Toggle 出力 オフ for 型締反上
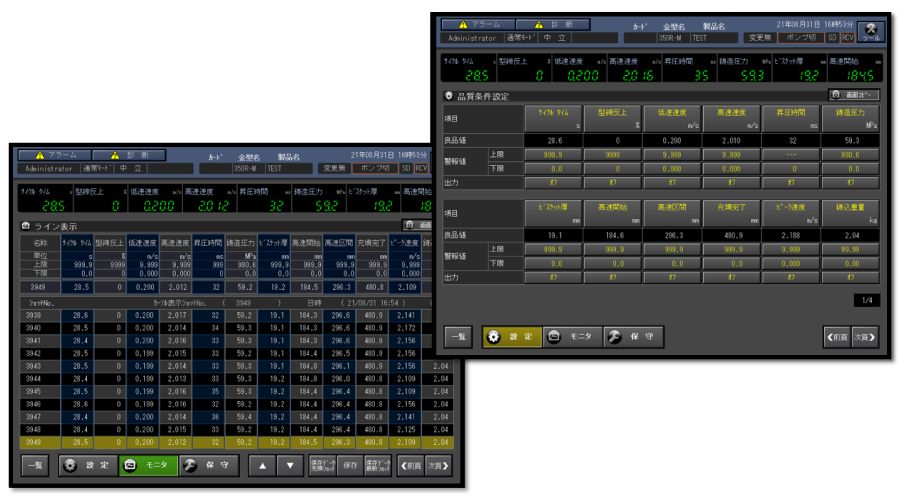This screenshot has height=500, width=900. tap(612, 183)
